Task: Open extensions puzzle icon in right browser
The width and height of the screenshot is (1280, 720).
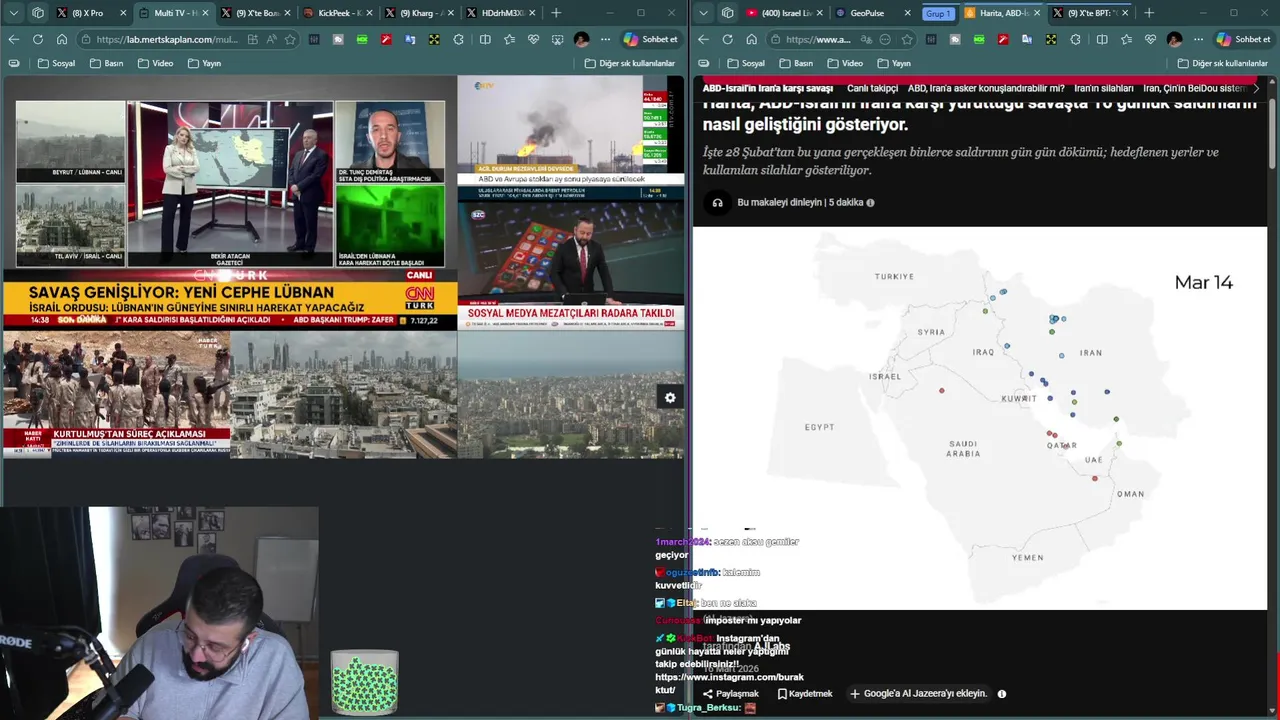Action: (x=1075, y=39)
